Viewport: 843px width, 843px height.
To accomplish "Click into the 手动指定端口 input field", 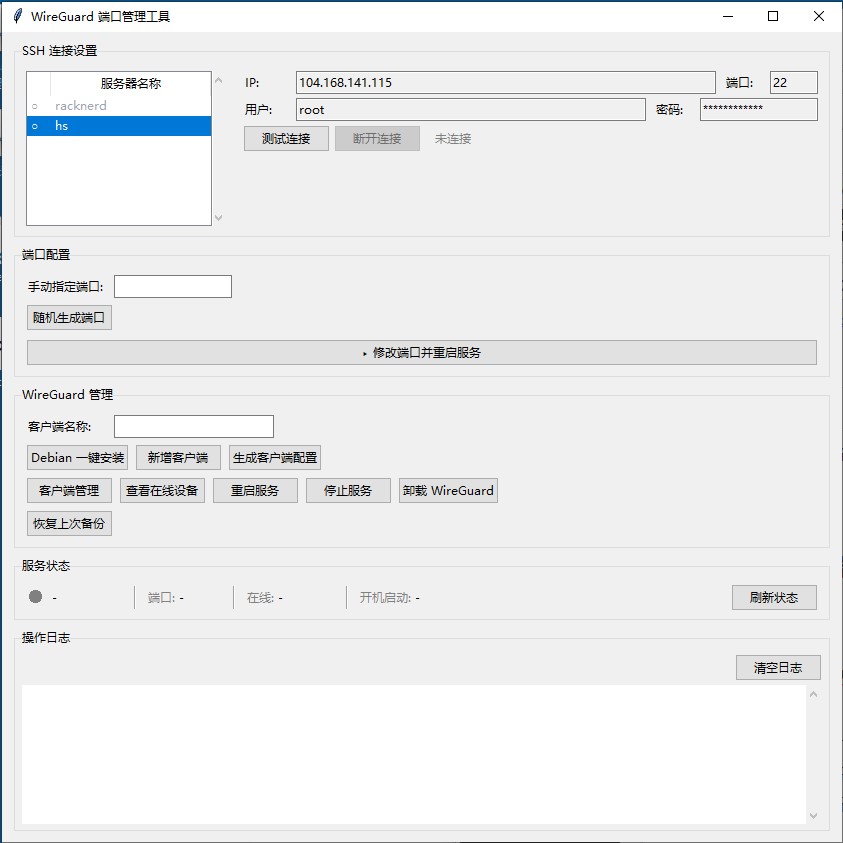I will click(x=173, y=287).
